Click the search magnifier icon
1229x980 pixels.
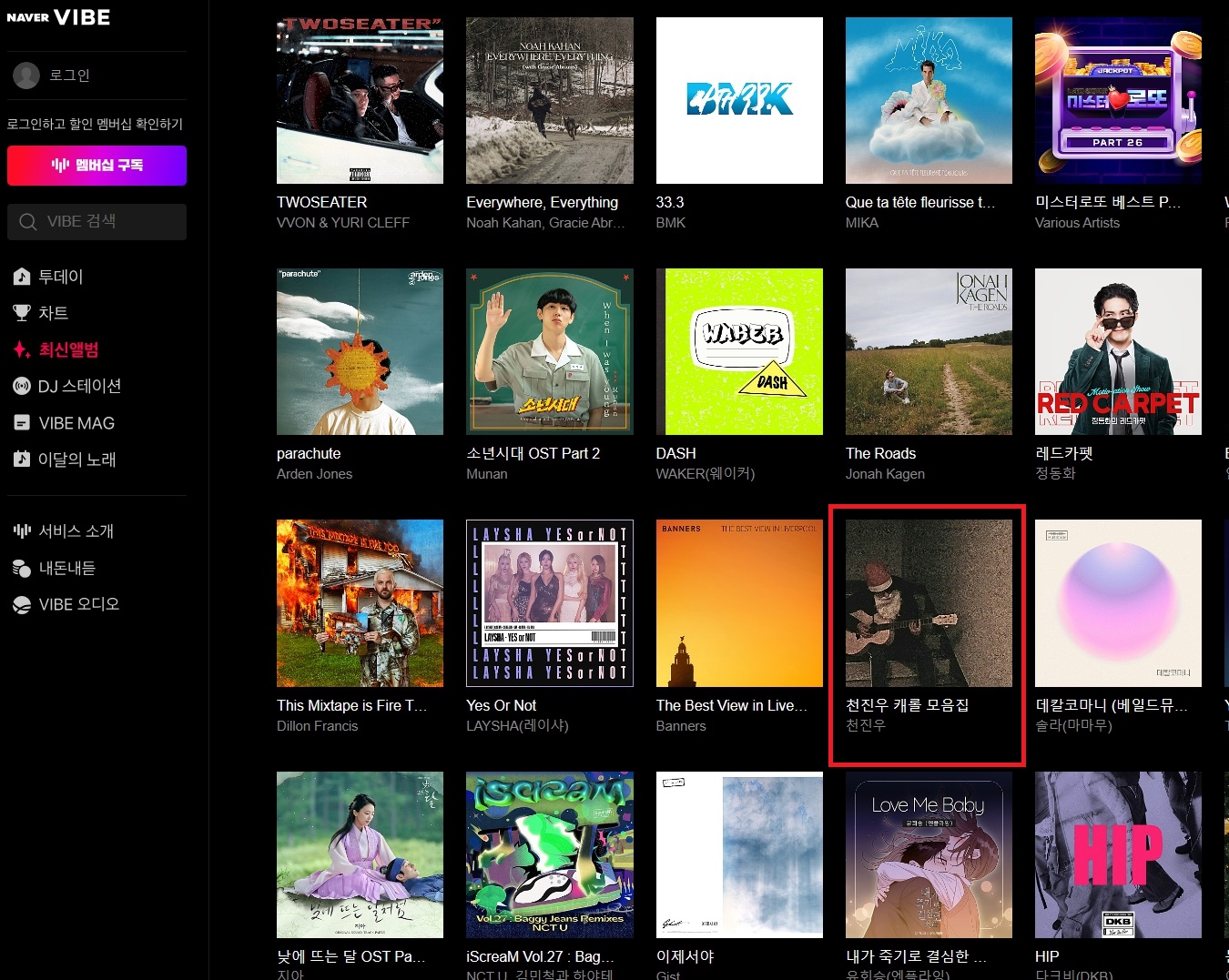click(x=28, y=222)
